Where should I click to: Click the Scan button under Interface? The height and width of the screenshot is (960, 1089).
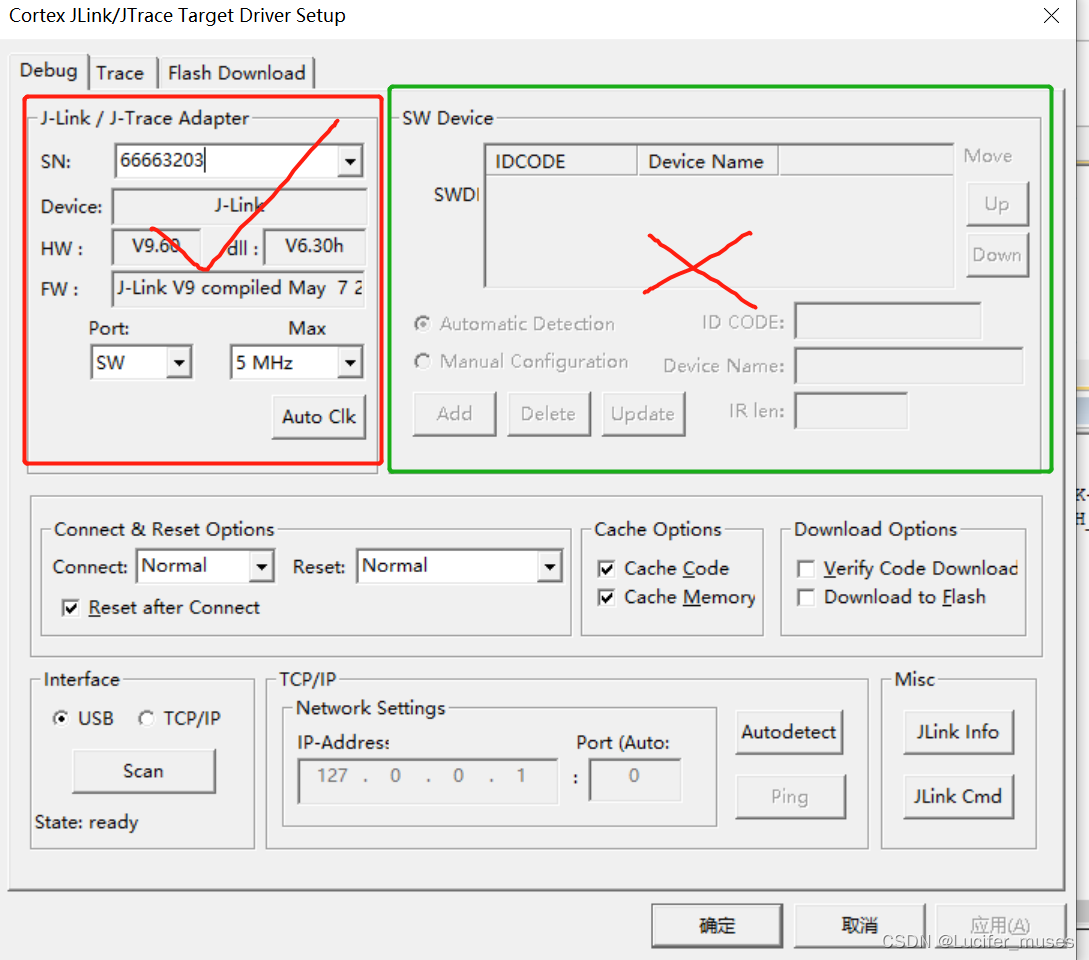143,771
